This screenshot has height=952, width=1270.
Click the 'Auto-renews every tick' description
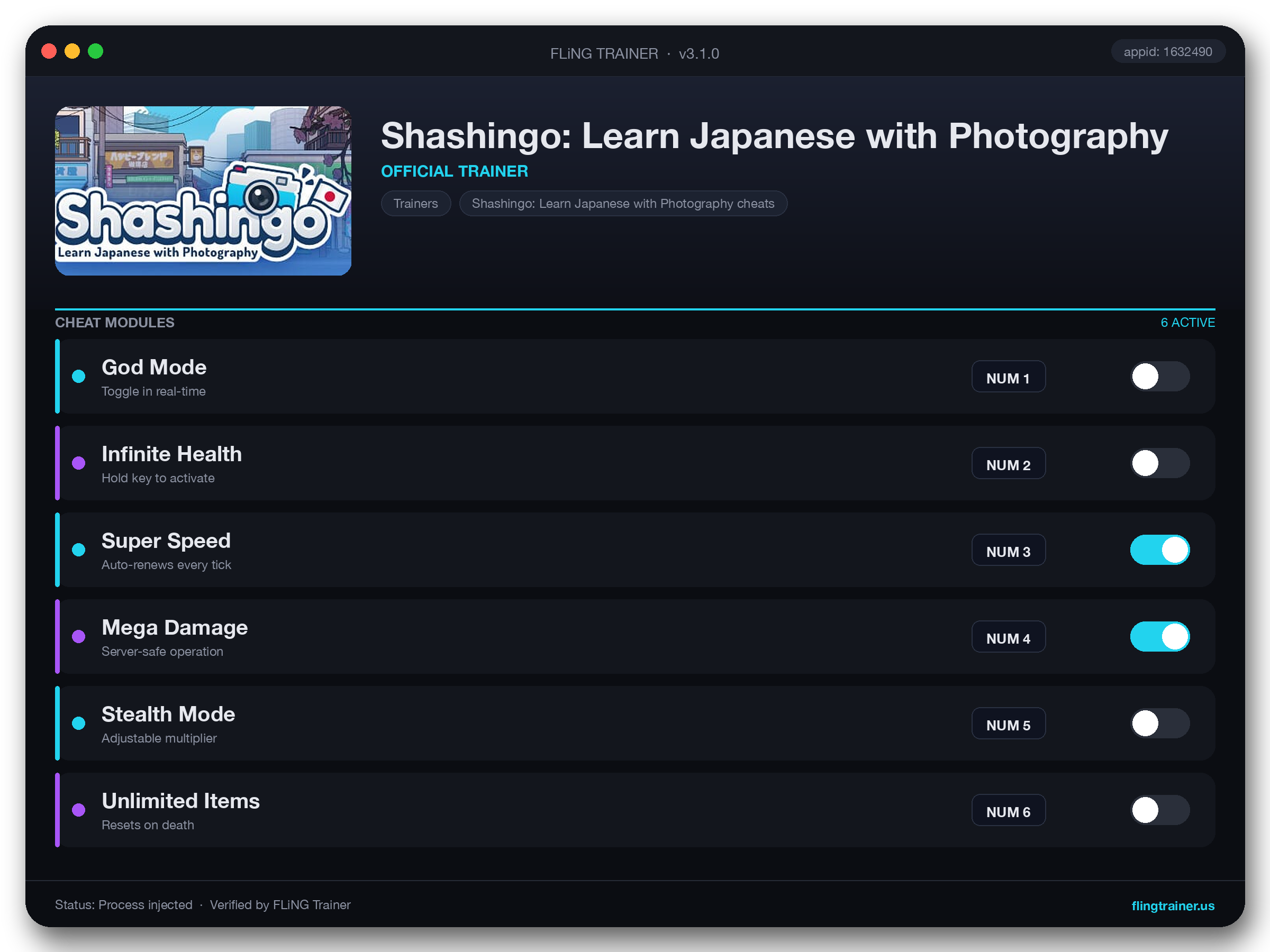click(167, 565)
